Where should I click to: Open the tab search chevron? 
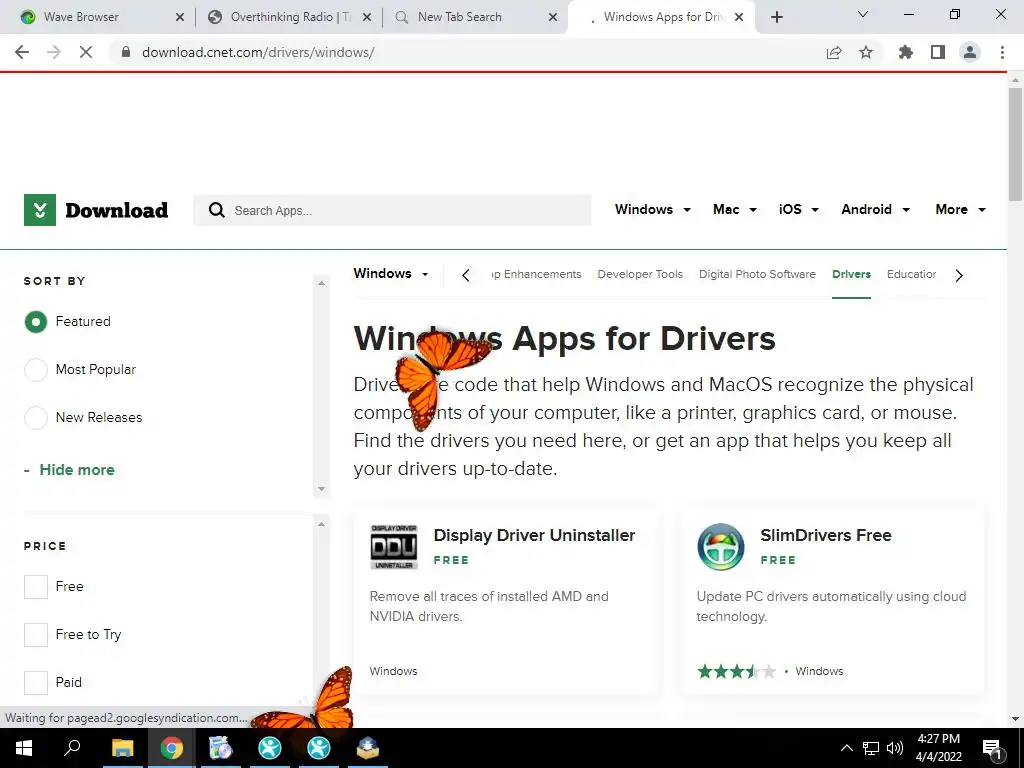click(x=863, y=14)
